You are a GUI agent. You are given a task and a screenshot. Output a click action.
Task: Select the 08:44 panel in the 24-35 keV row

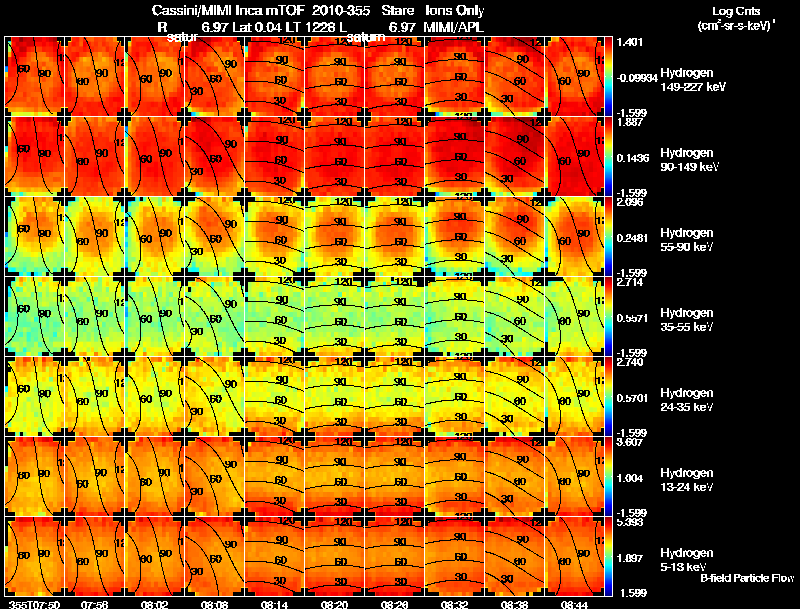(574, 397)
